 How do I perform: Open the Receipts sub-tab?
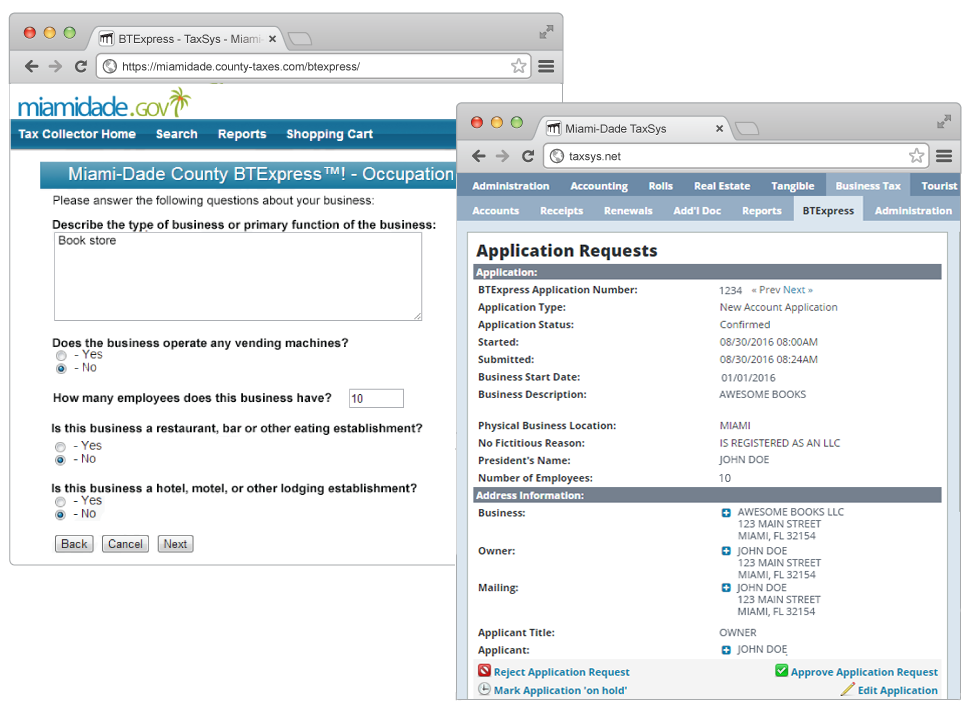[x=561, y=211]
